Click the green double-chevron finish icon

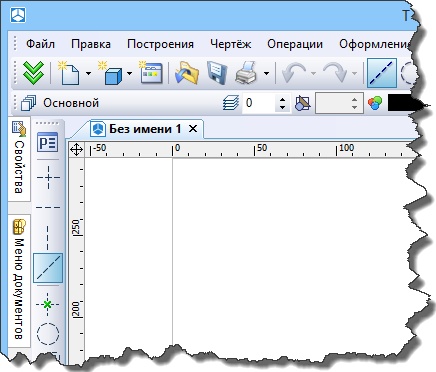click(34, 72)
